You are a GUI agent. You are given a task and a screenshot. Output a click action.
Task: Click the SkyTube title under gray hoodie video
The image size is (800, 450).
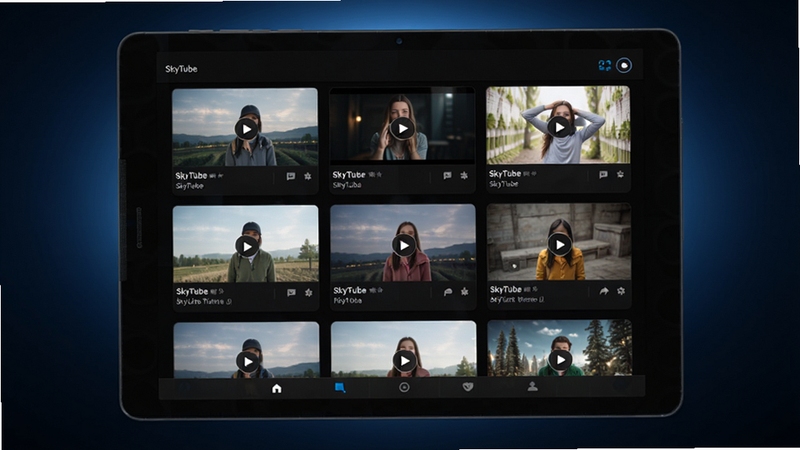pyautogui.click(x=191, y=176)
